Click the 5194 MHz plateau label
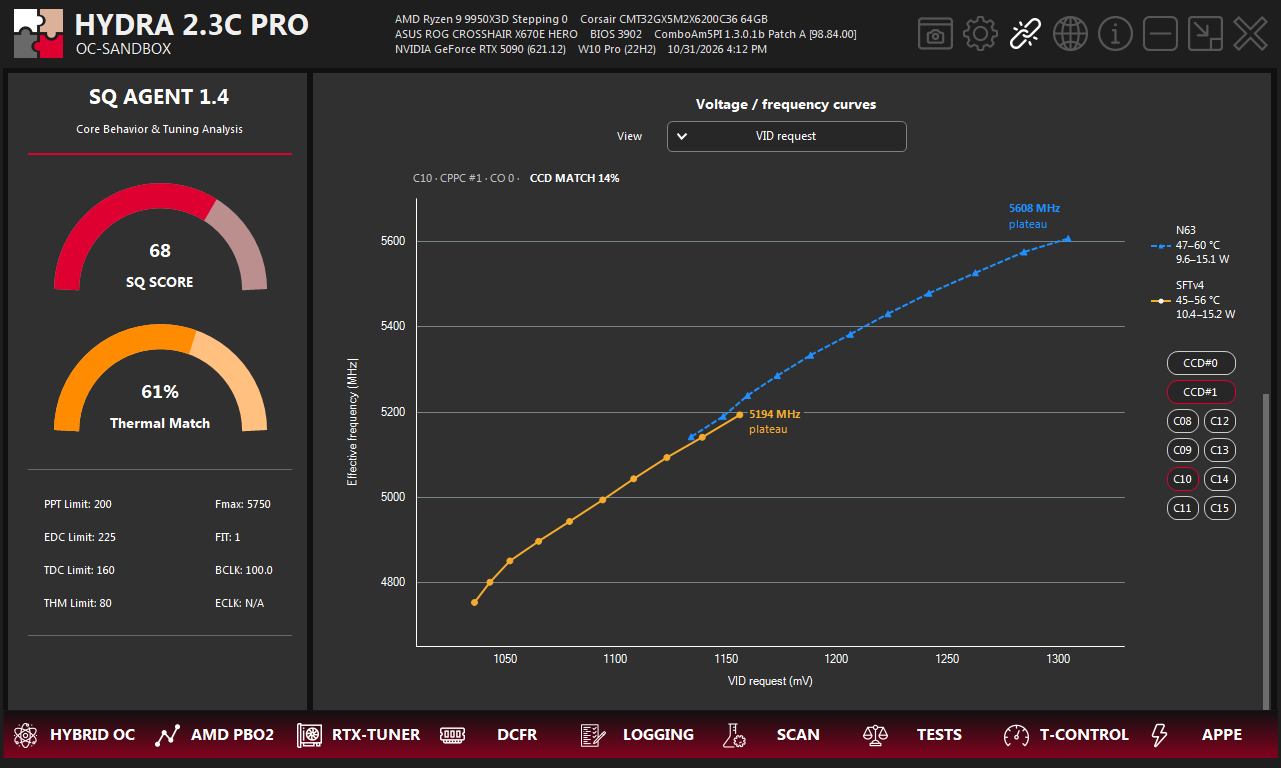 pos(774,421)
